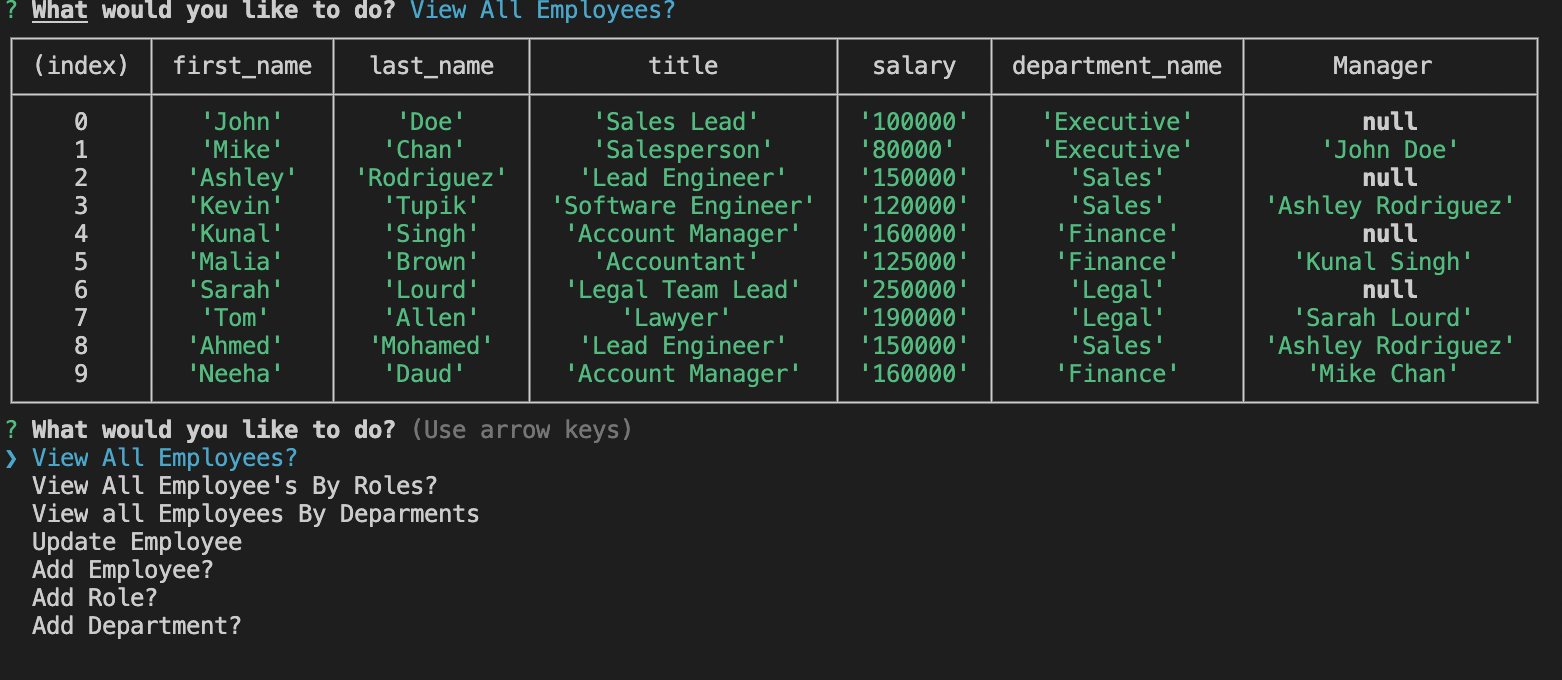Click the 'Software Engineer' title cell
The image size is (1562, 680).
(x=683, y=206)
